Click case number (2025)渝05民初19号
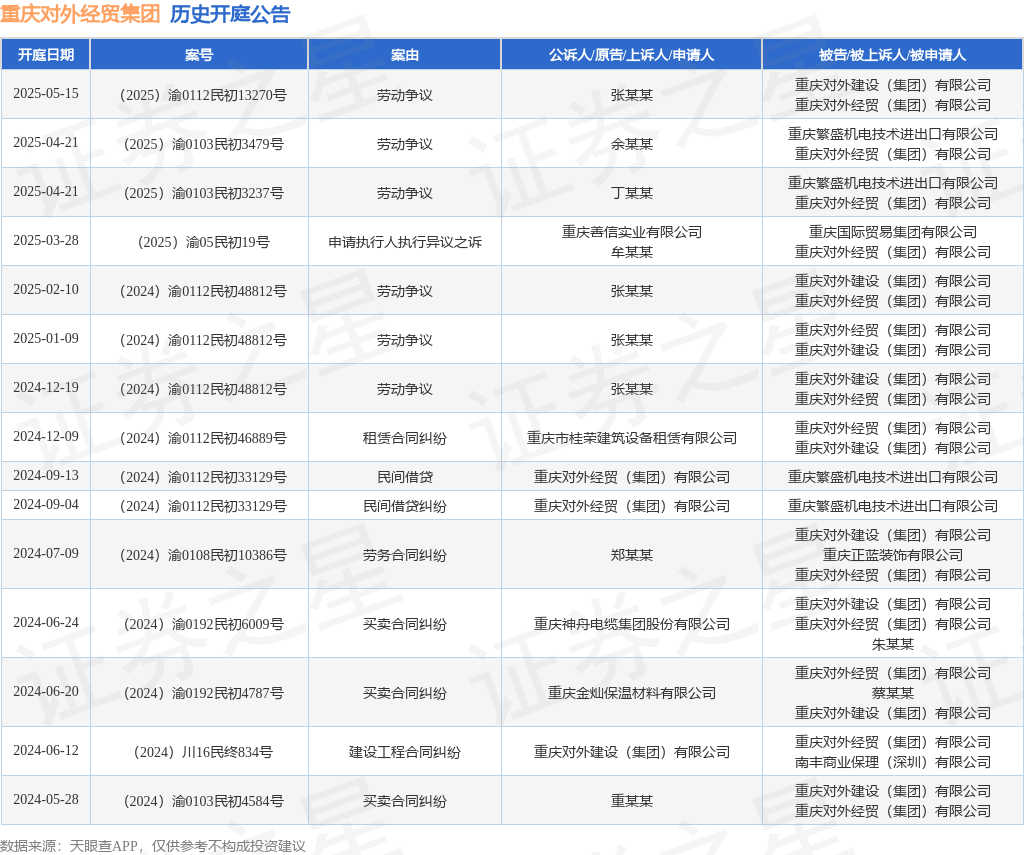This screenshot has width=1024, height=855. pyautogui.click(x=203, y=242)
